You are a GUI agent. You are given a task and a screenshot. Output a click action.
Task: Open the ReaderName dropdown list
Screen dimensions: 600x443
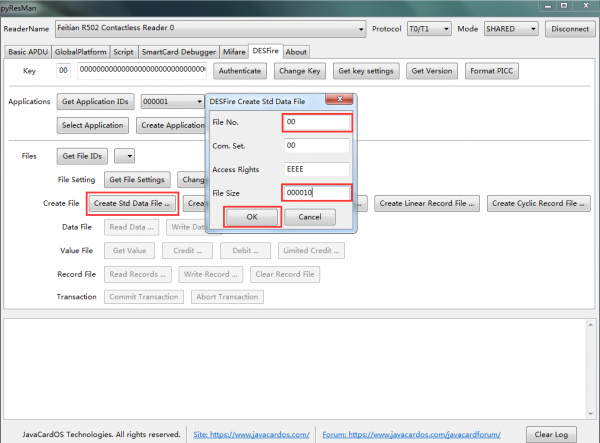pos(360,29)
